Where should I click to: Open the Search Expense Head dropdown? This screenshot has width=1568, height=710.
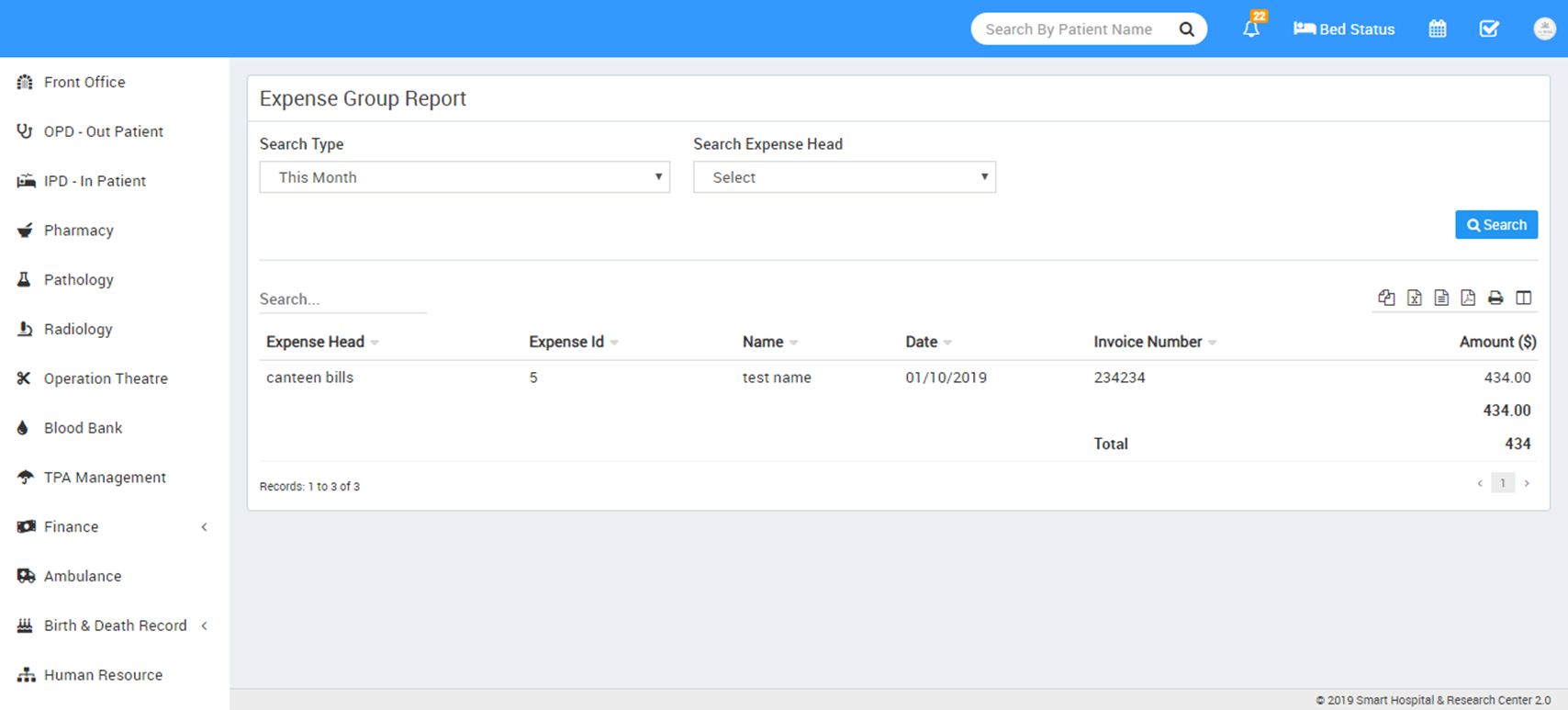[x=844, y=177]
